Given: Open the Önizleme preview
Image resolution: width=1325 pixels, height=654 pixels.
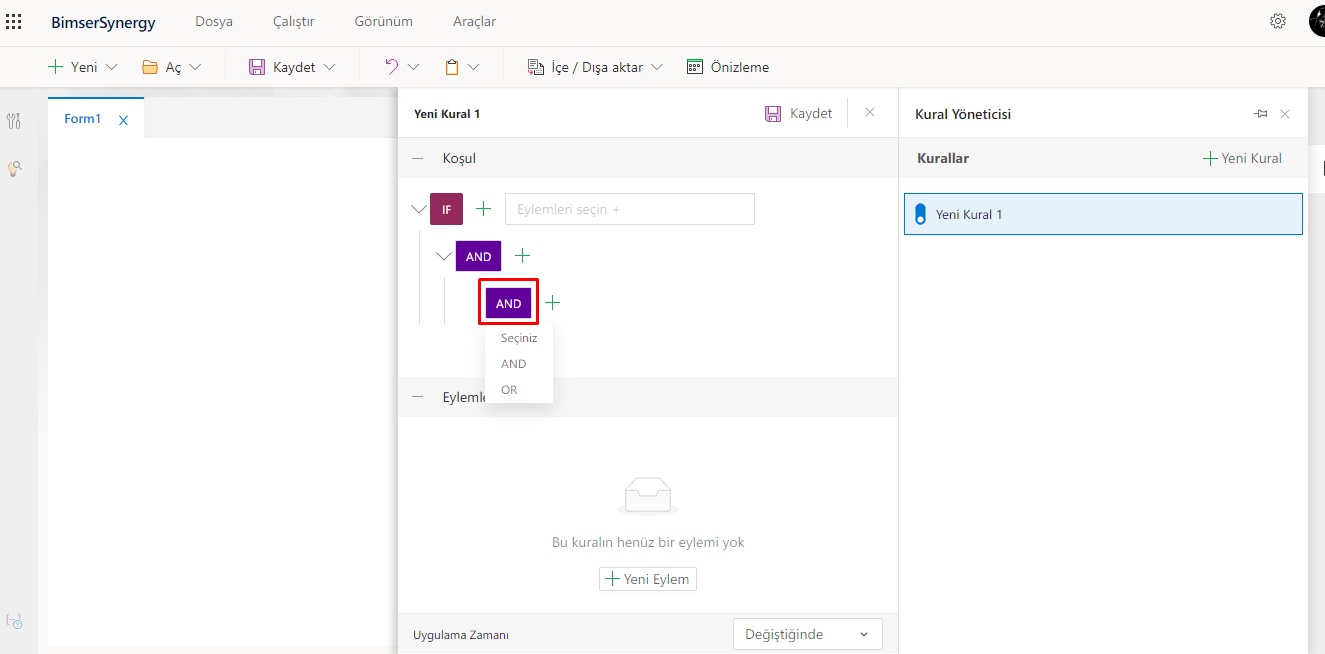Looking at the screenshot, I should coord(728,67).
